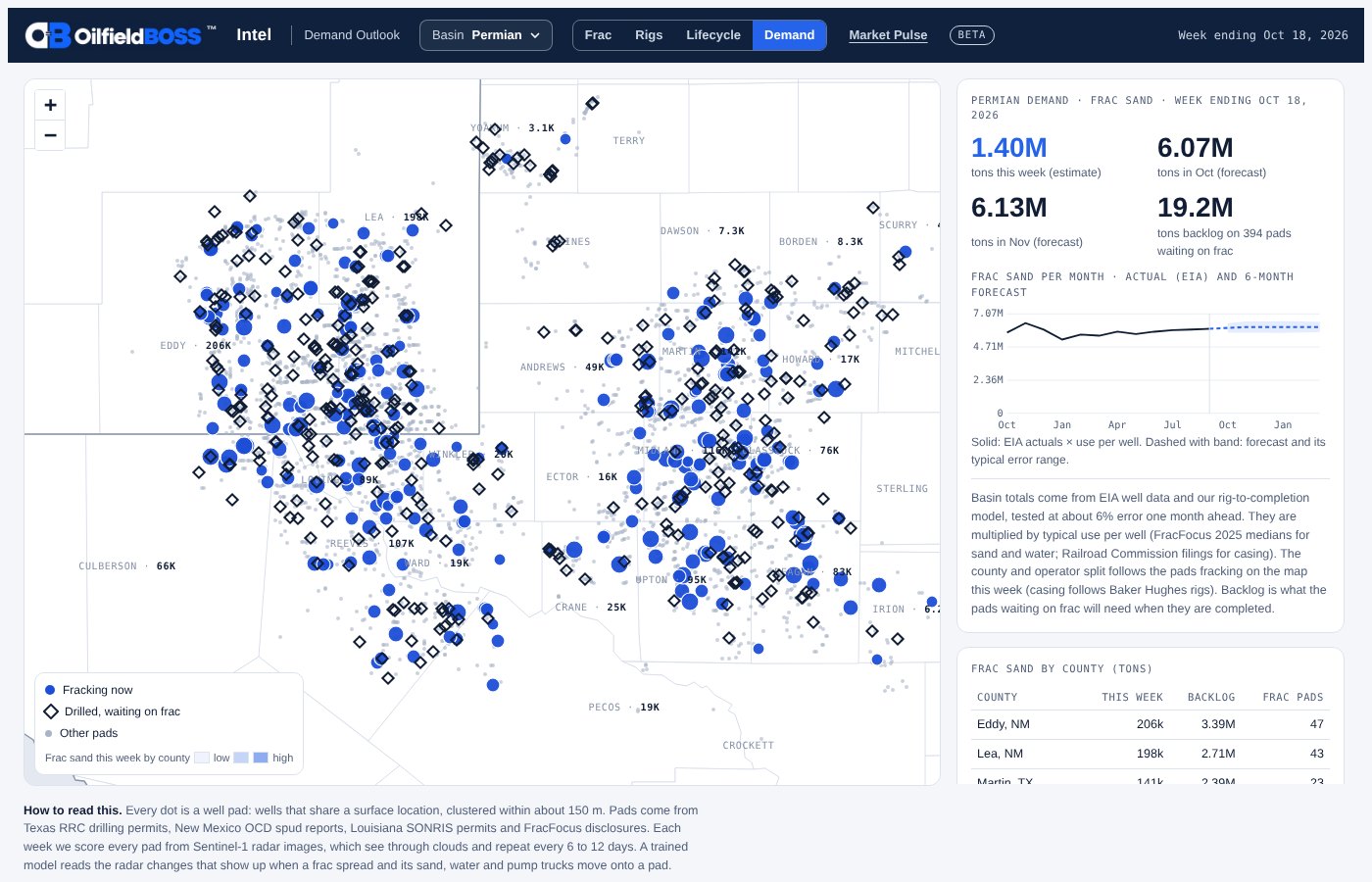
Task: Click the ANDREWS 49K map label
Action: coord(563,367)
